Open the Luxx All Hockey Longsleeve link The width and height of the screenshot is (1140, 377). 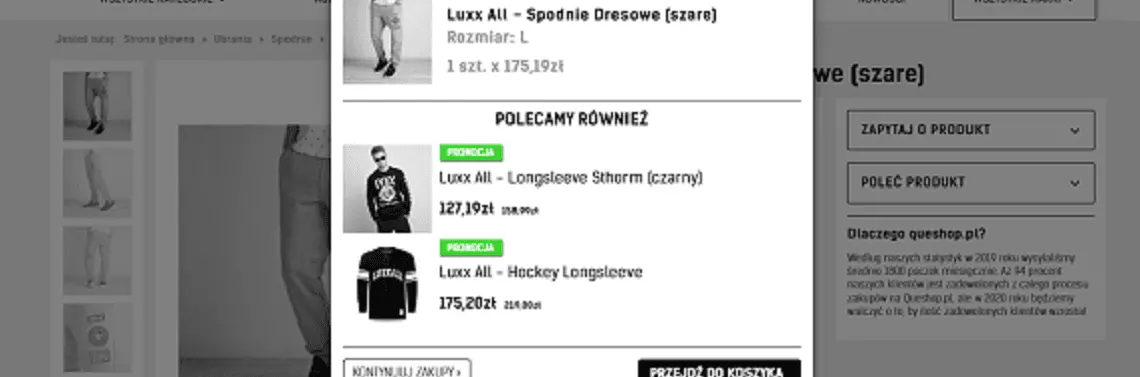[540, 272]
